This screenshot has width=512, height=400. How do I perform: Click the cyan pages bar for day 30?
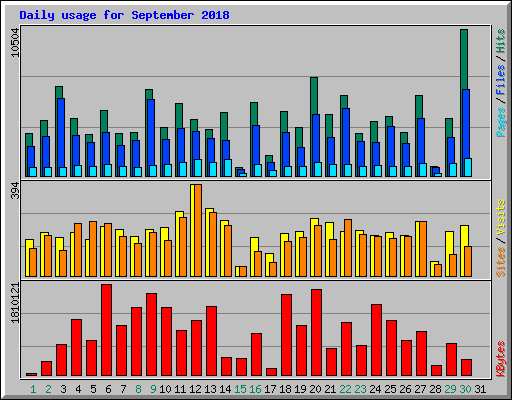click(468, 167)
